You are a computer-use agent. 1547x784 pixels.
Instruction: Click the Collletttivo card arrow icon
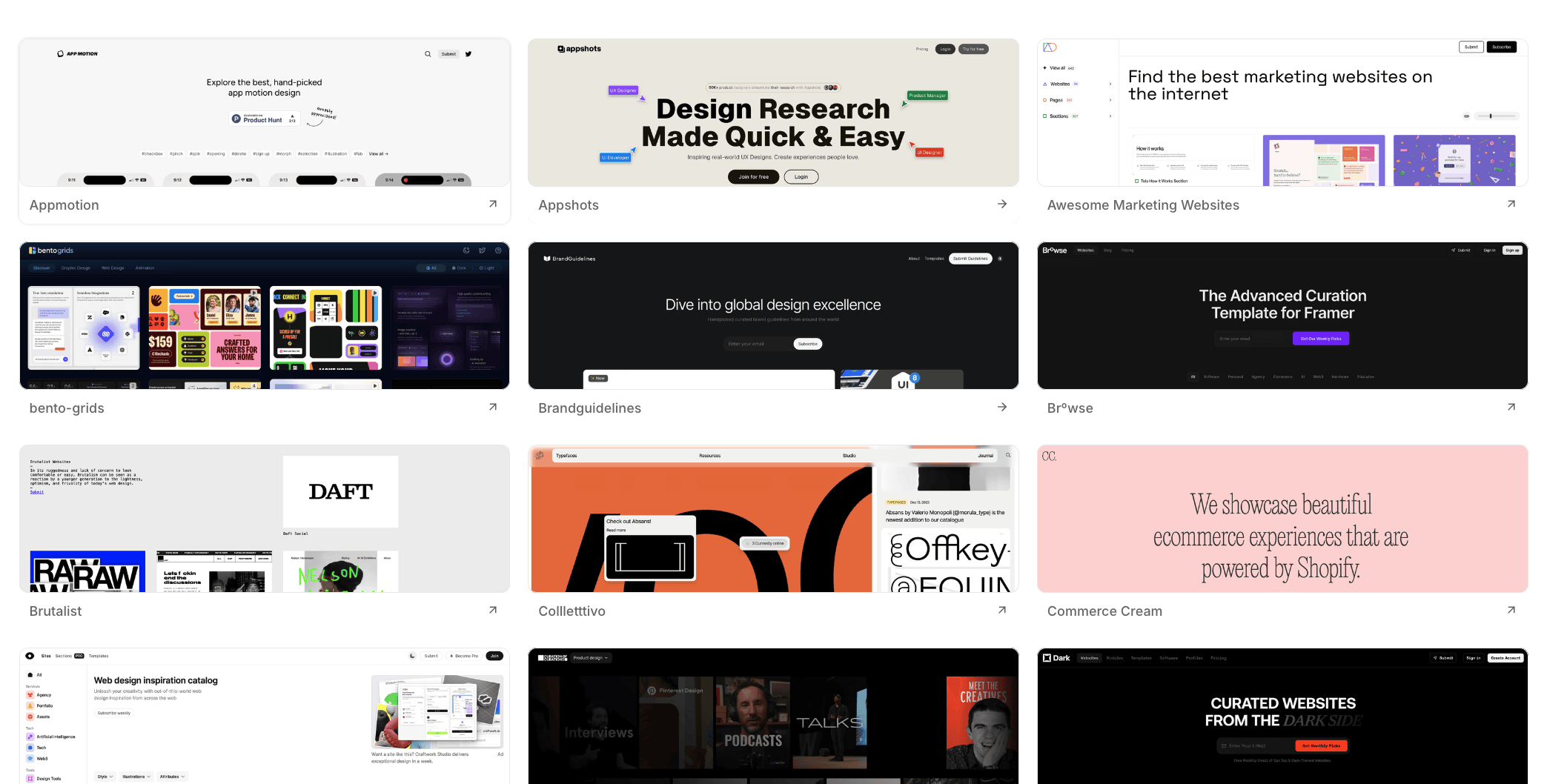pos(1002,610)
